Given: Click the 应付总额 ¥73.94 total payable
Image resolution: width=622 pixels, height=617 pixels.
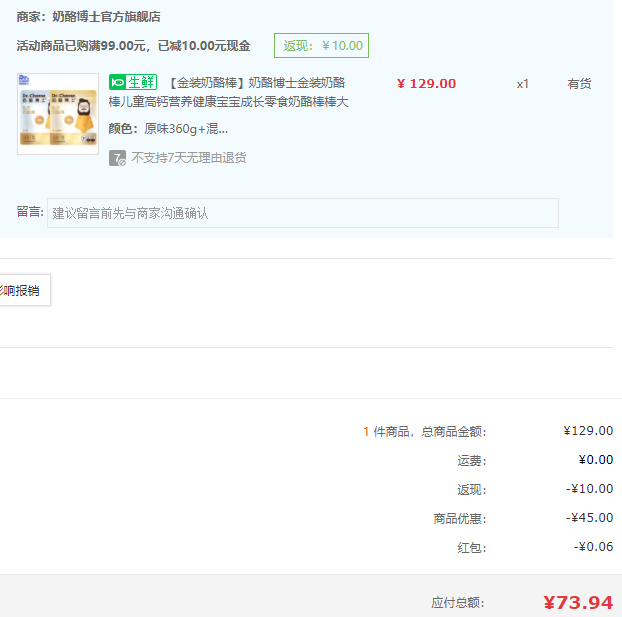Looking at the screenshot, I should [577, 602].
